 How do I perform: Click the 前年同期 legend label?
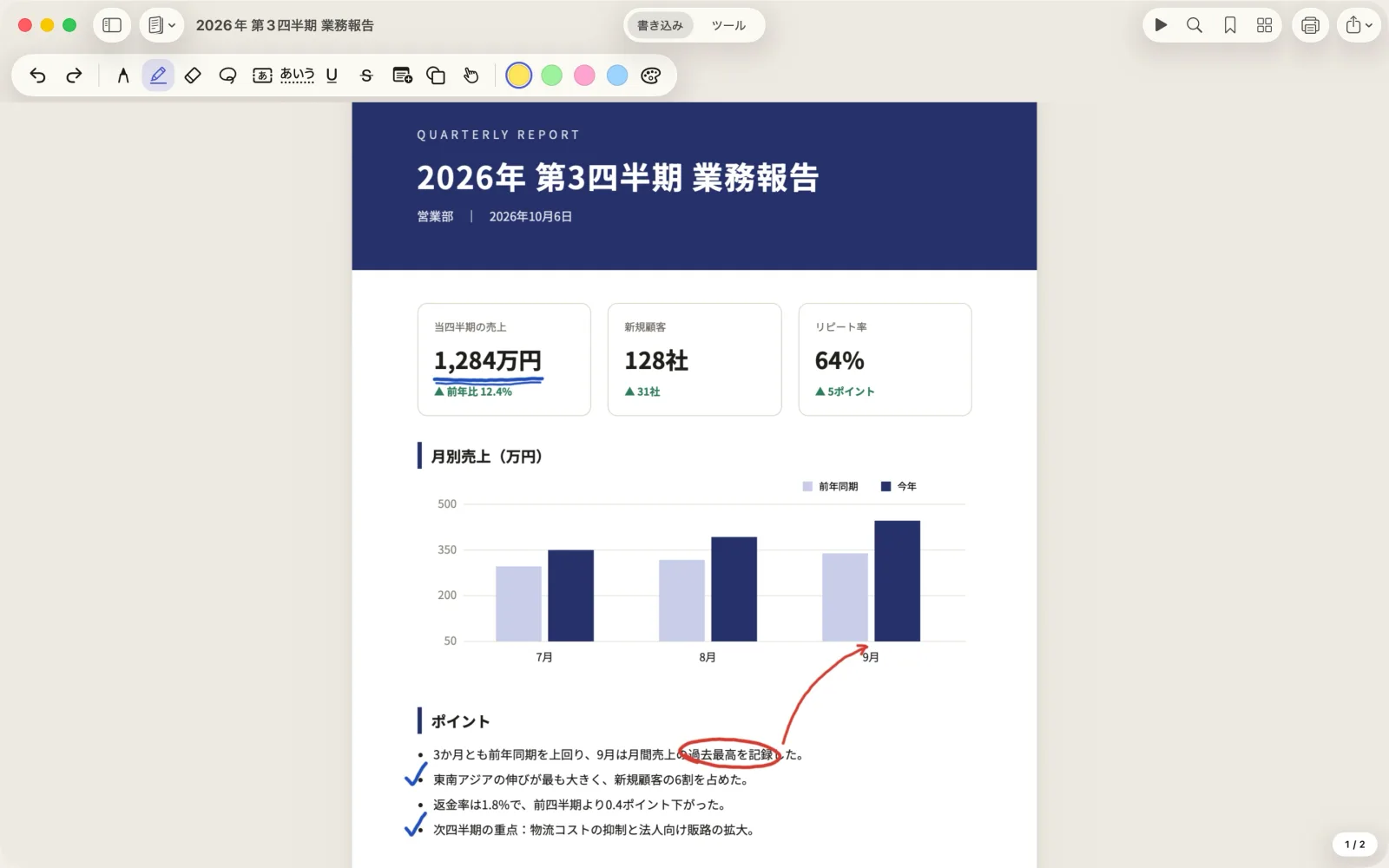coord(838,487)
